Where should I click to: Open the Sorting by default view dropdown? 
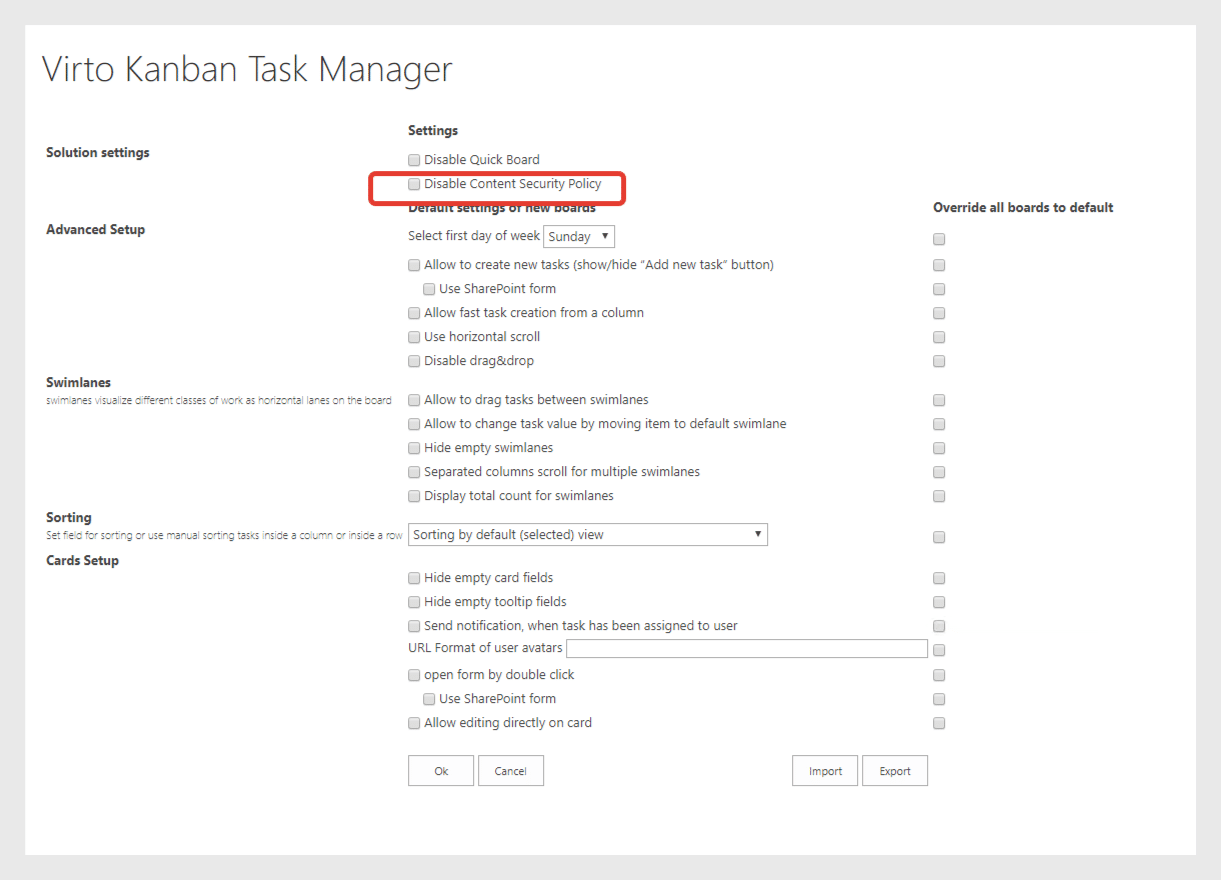coord(588,534)
